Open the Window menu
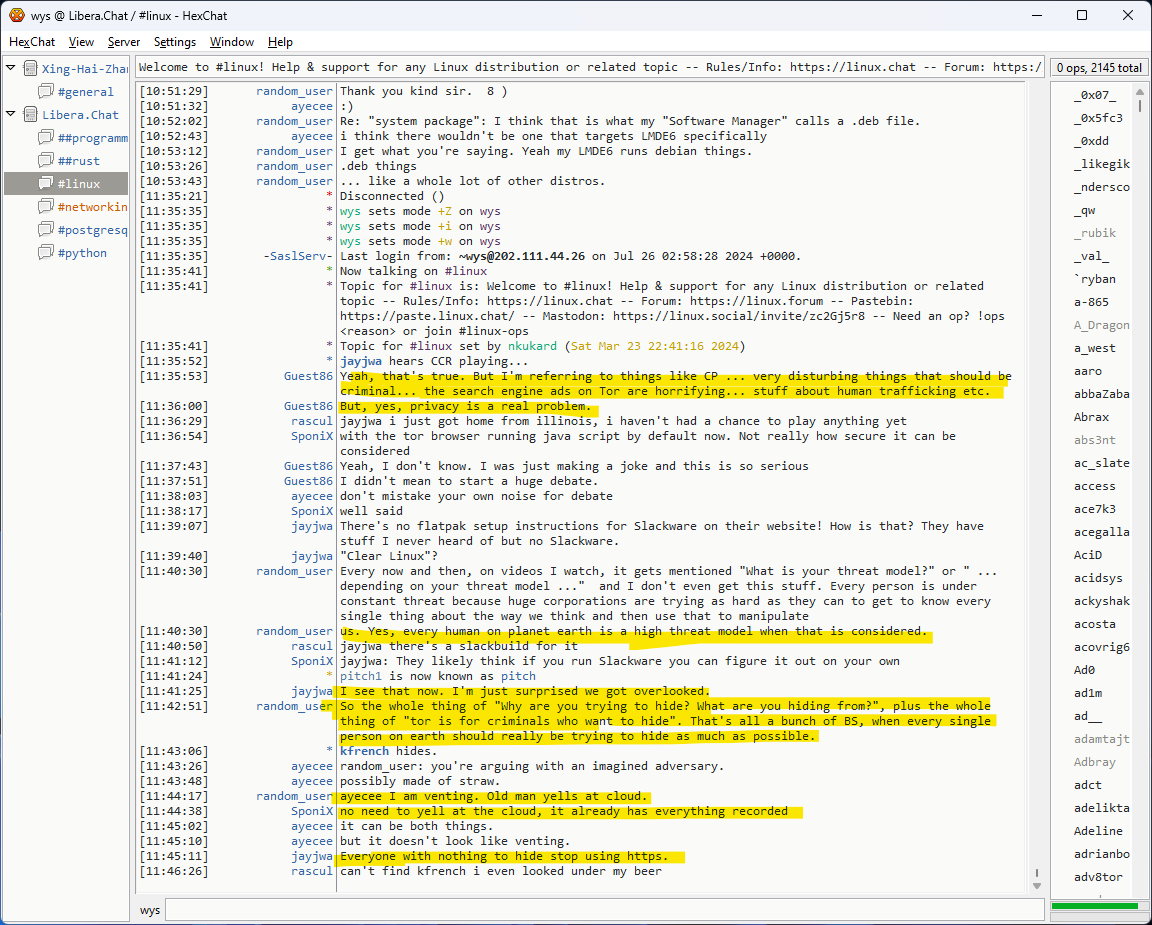The height and width of the screenshot is (925, 1152). (x=231, y=42)
